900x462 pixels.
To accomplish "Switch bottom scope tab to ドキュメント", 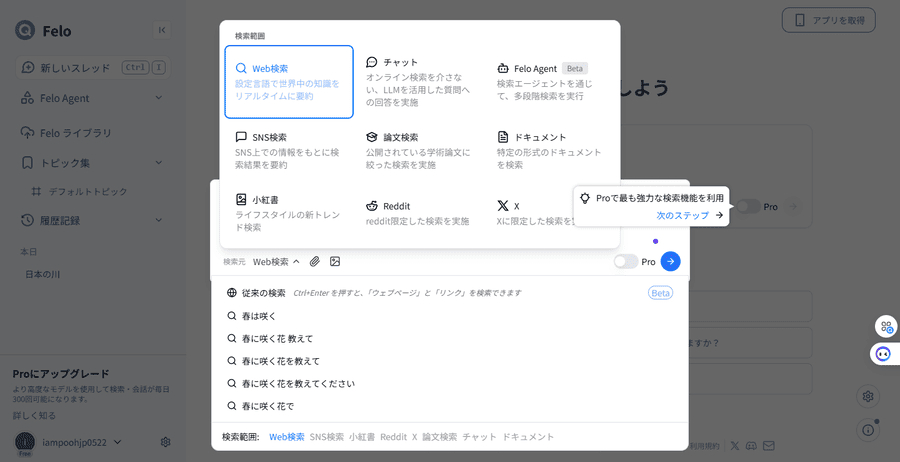I will (528, 437).
